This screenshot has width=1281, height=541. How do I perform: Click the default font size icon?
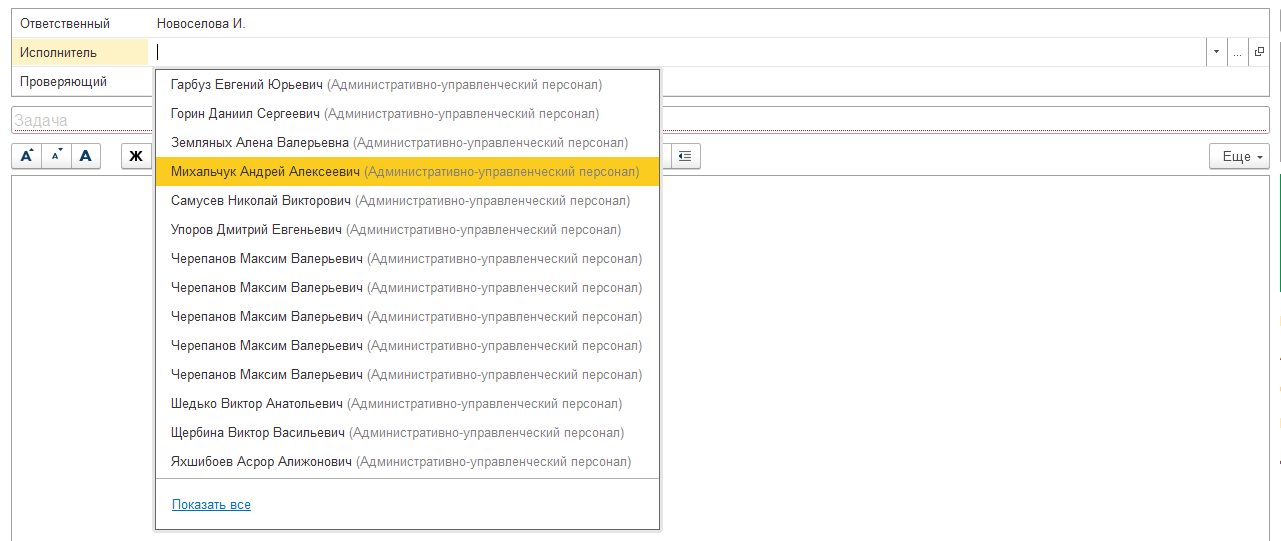(x=86, y=156)
